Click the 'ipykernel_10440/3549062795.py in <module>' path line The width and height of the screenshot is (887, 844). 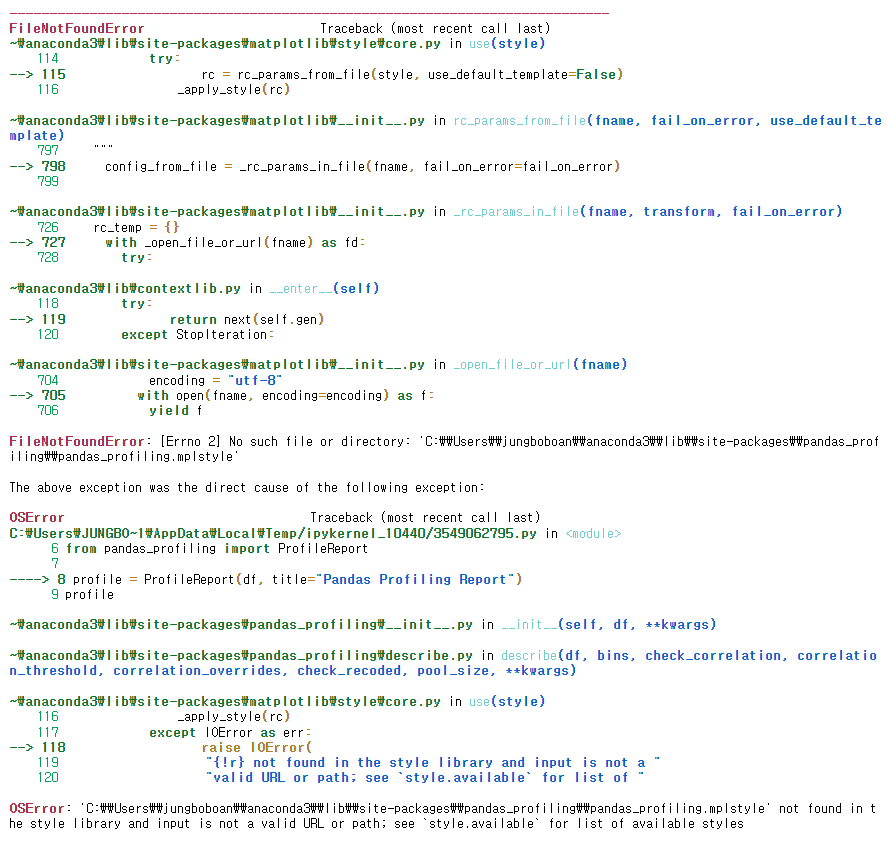pyautogui.click(x=315, y=533)
